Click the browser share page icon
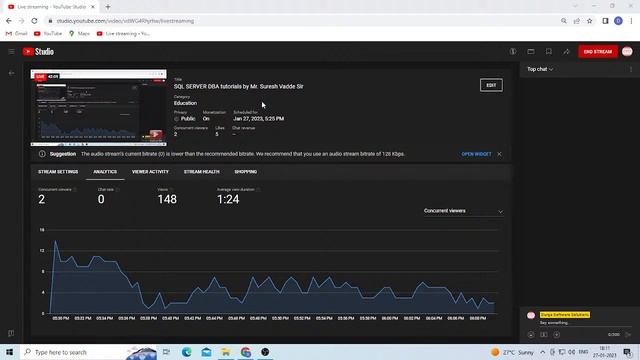 (576, 21)
